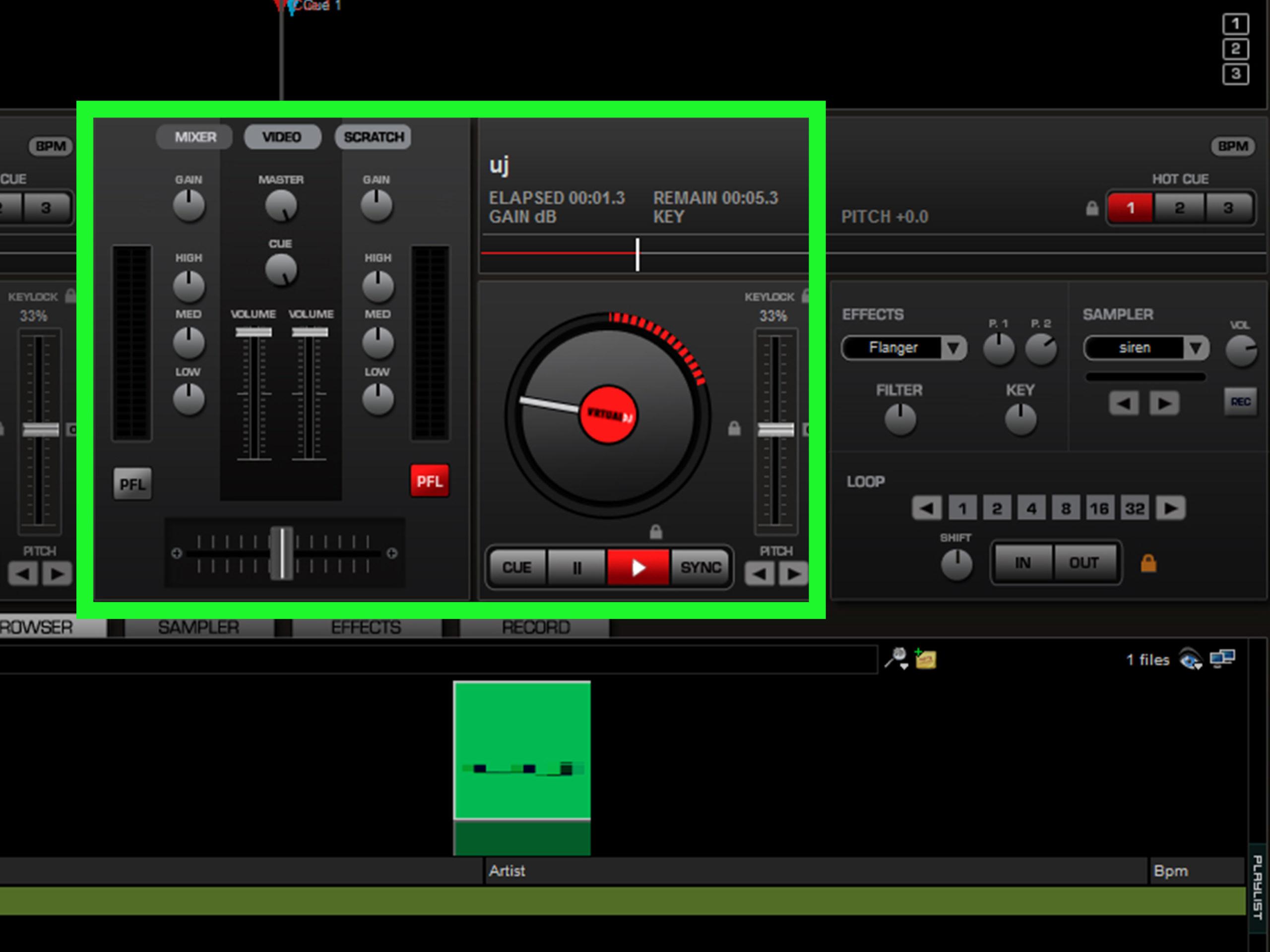The width and height of the screenshot is (1270, 952).
Task: Click the left channel HIGH EQ knob
Action: click(189, 286)
